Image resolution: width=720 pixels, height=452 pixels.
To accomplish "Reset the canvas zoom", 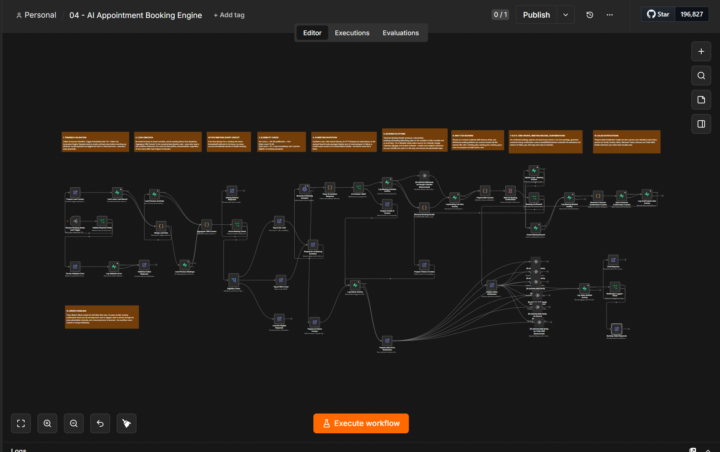I will [x=100, y=424].
